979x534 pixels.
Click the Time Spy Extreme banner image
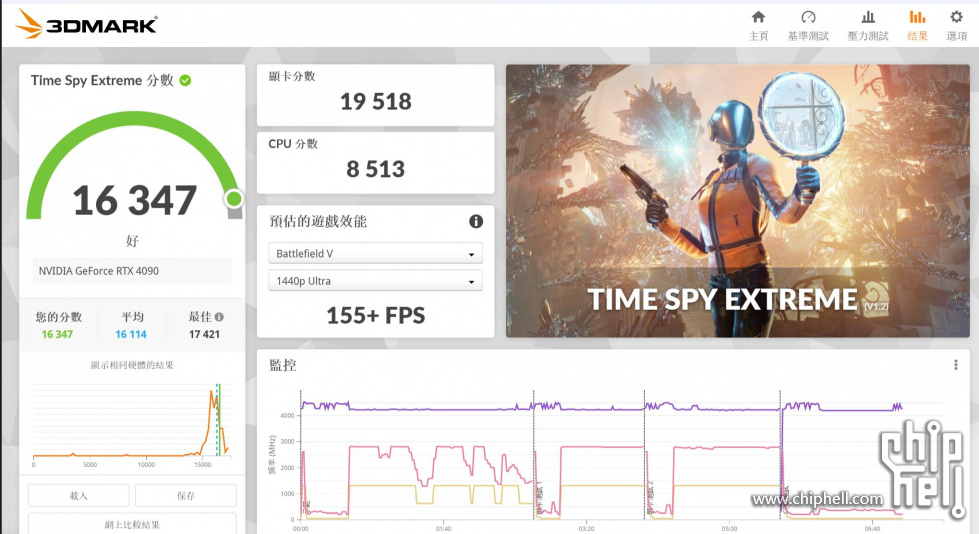pyautogui.click(x=737, y=201)
